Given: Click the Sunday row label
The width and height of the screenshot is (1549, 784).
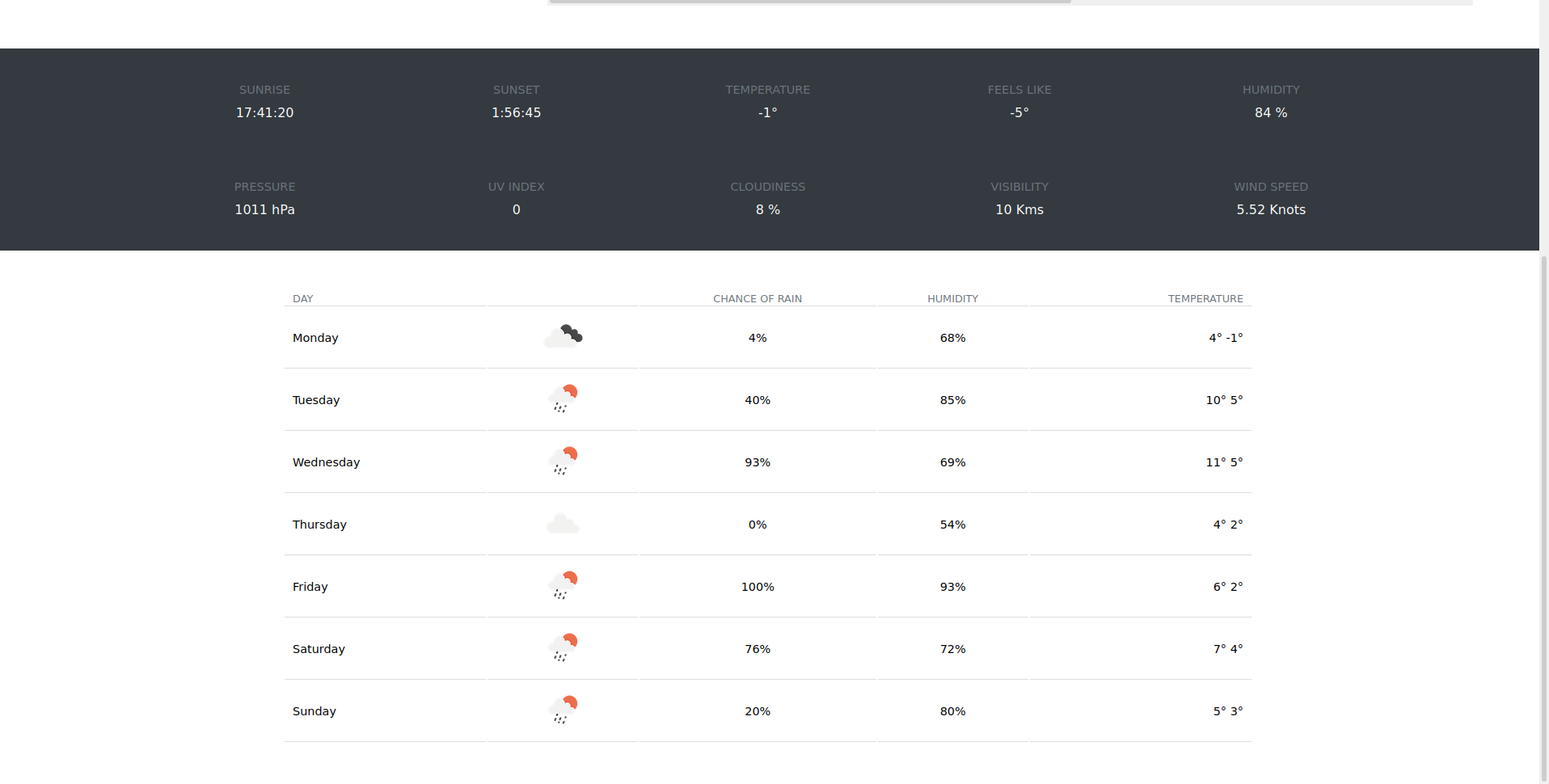Looking at the screenshot, I should coord(314,711).
